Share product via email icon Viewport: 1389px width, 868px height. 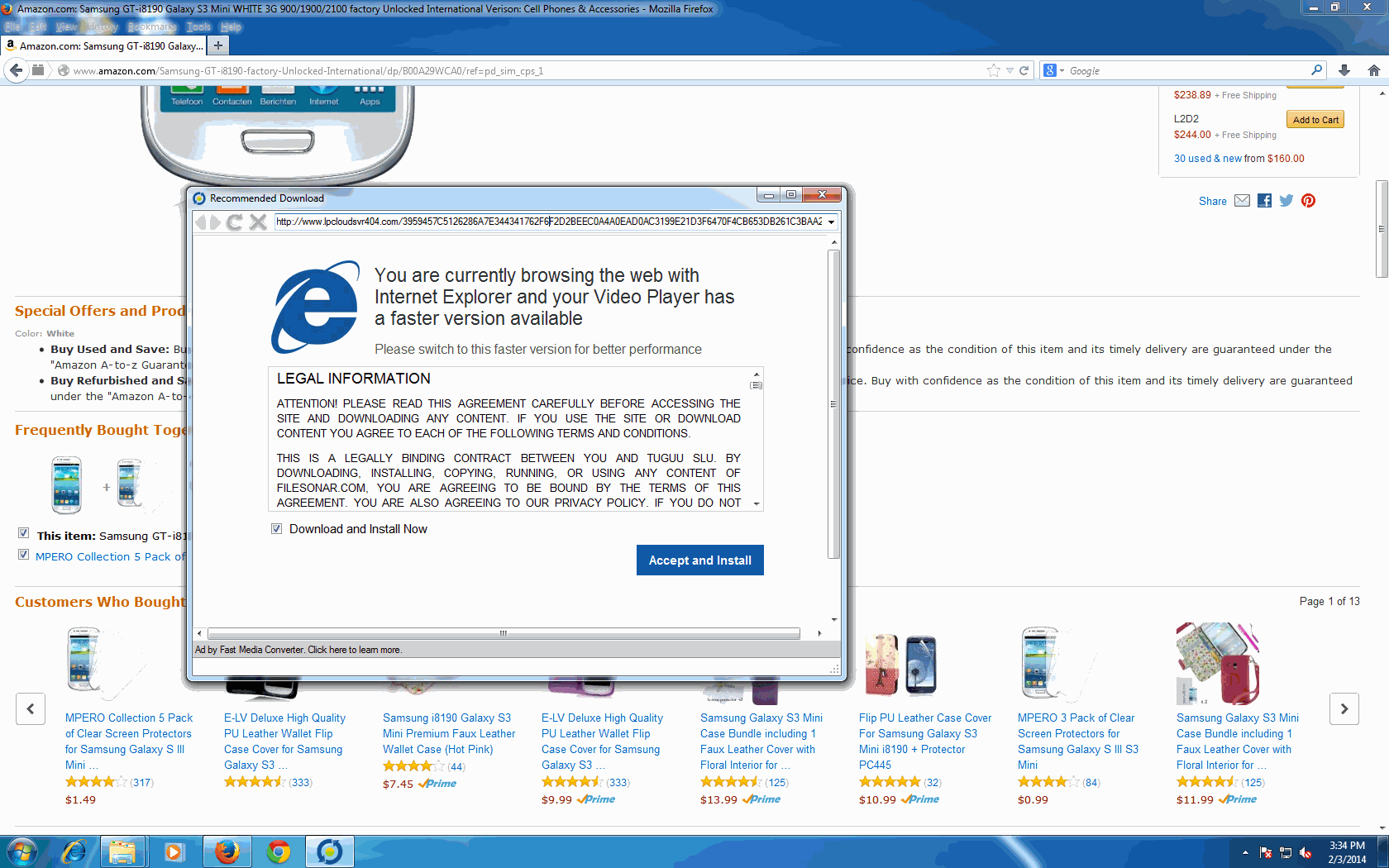tap(1242, 201)
